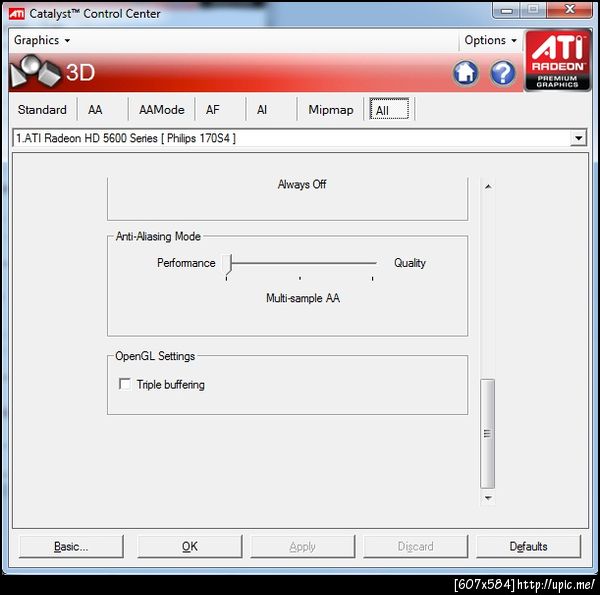
Task: Open the Options menu
Action: click(491, 40)
